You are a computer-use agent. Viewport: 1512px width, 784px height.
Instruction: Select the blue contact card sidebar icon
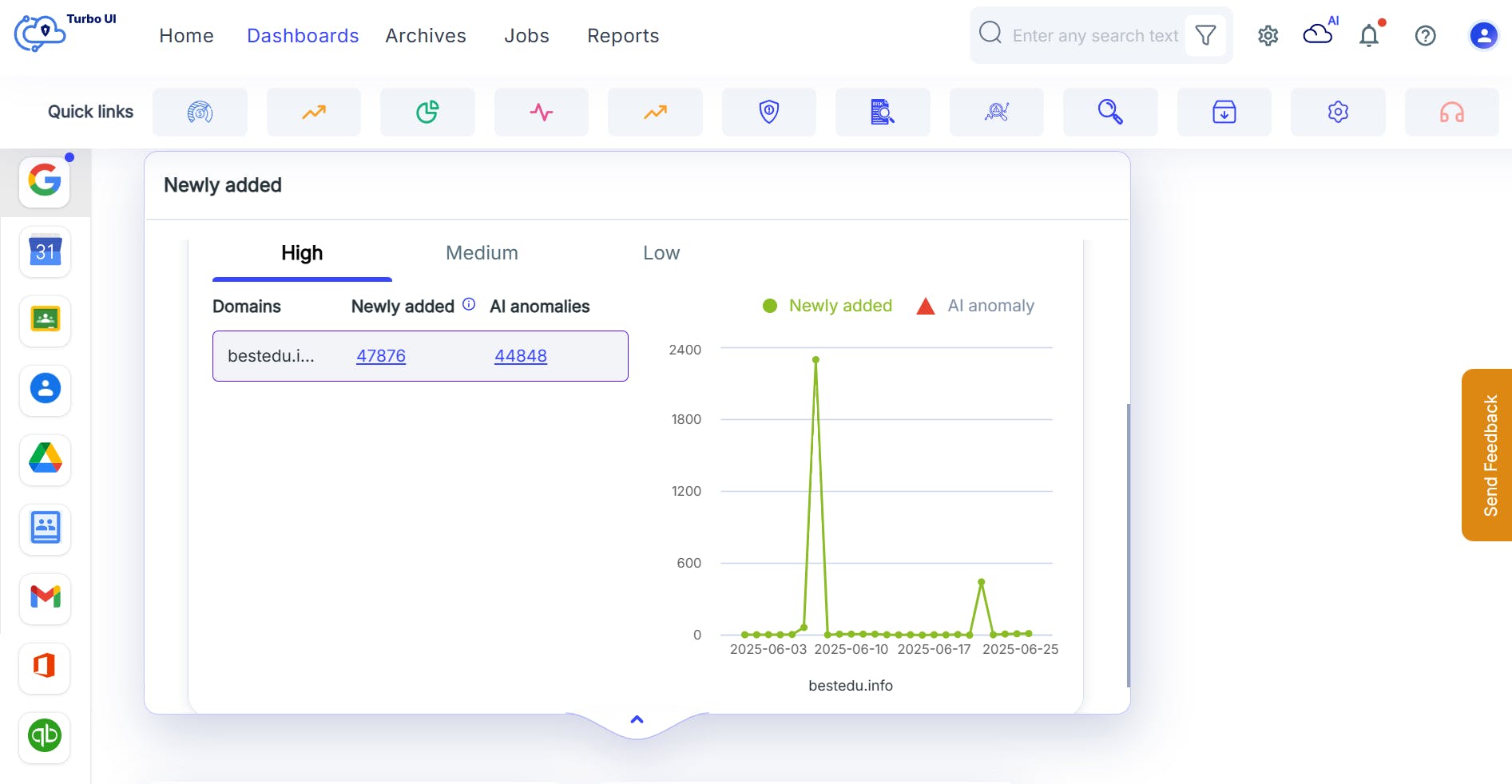(x=45, y=529)
